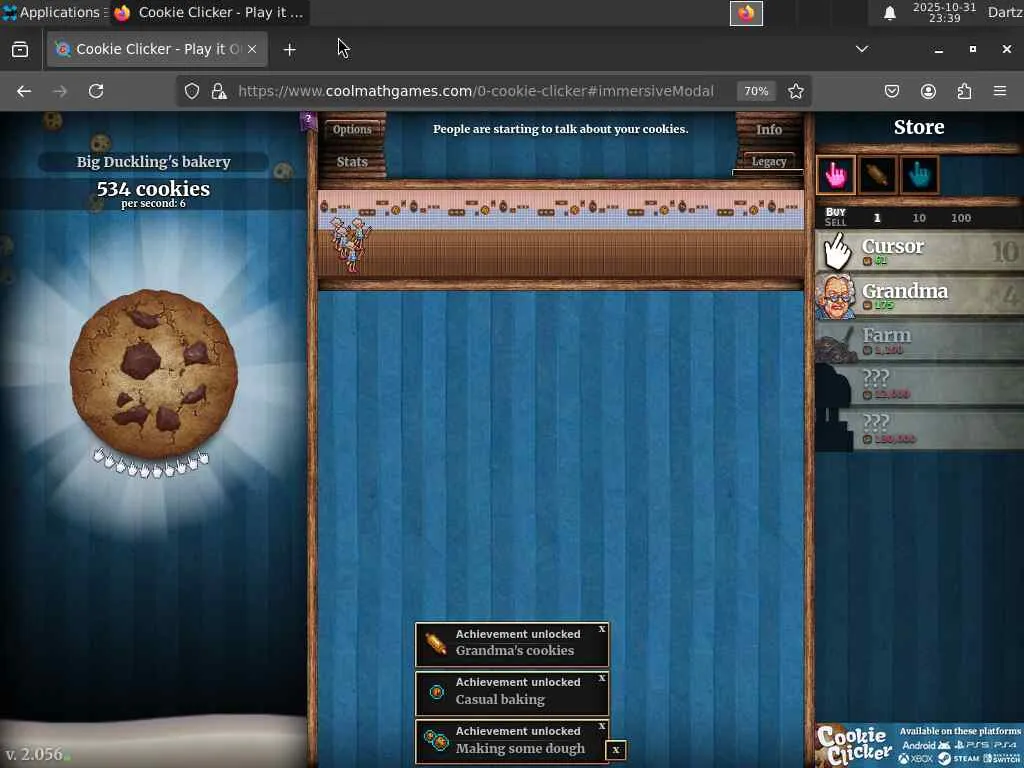Select the second locked ??? building
This screenshot has height=768, width=1024.
click(x=920, y=429)
